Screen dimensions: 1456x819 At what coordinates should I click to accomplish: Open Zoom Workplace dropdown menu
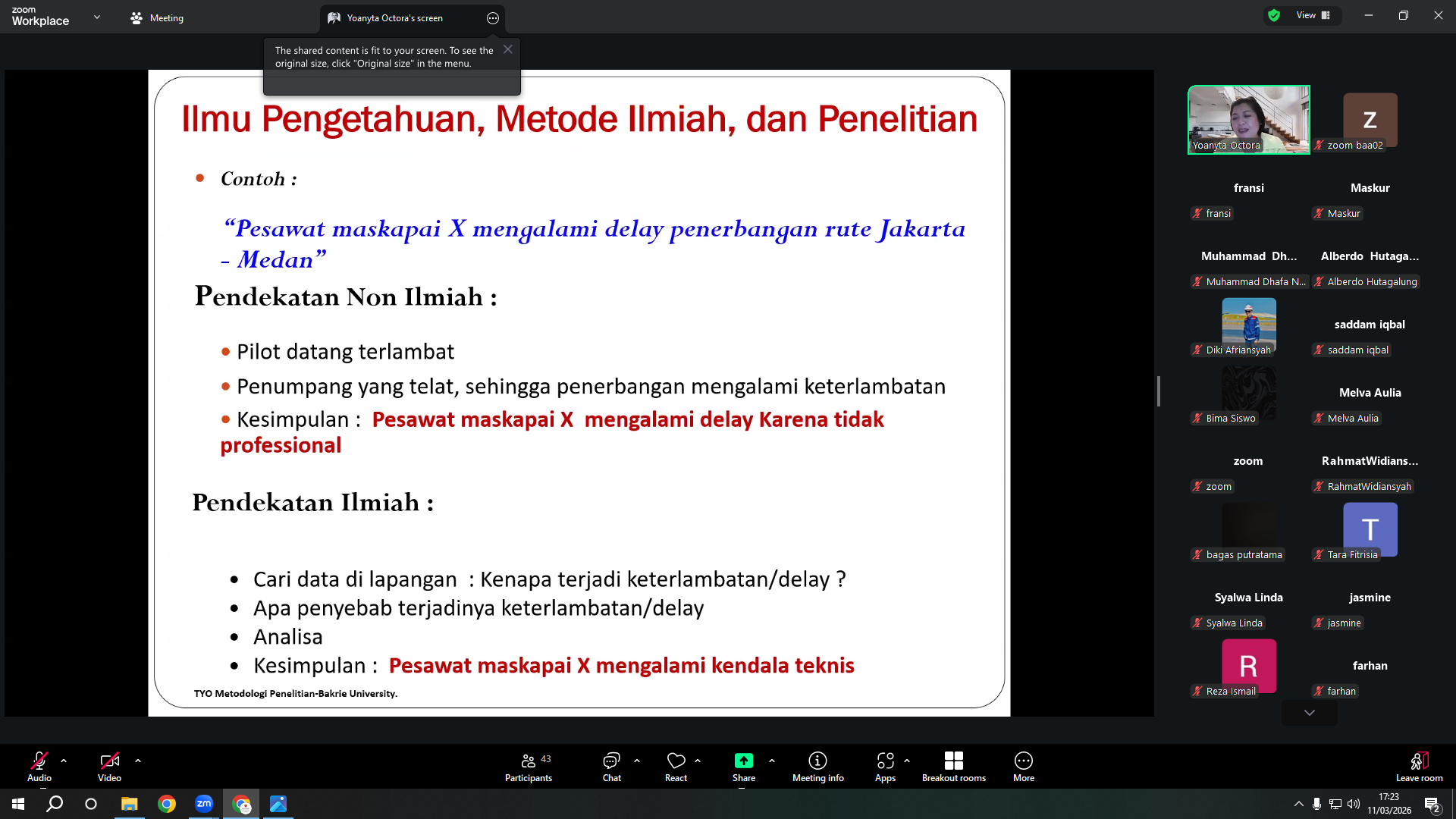point(97,17)
